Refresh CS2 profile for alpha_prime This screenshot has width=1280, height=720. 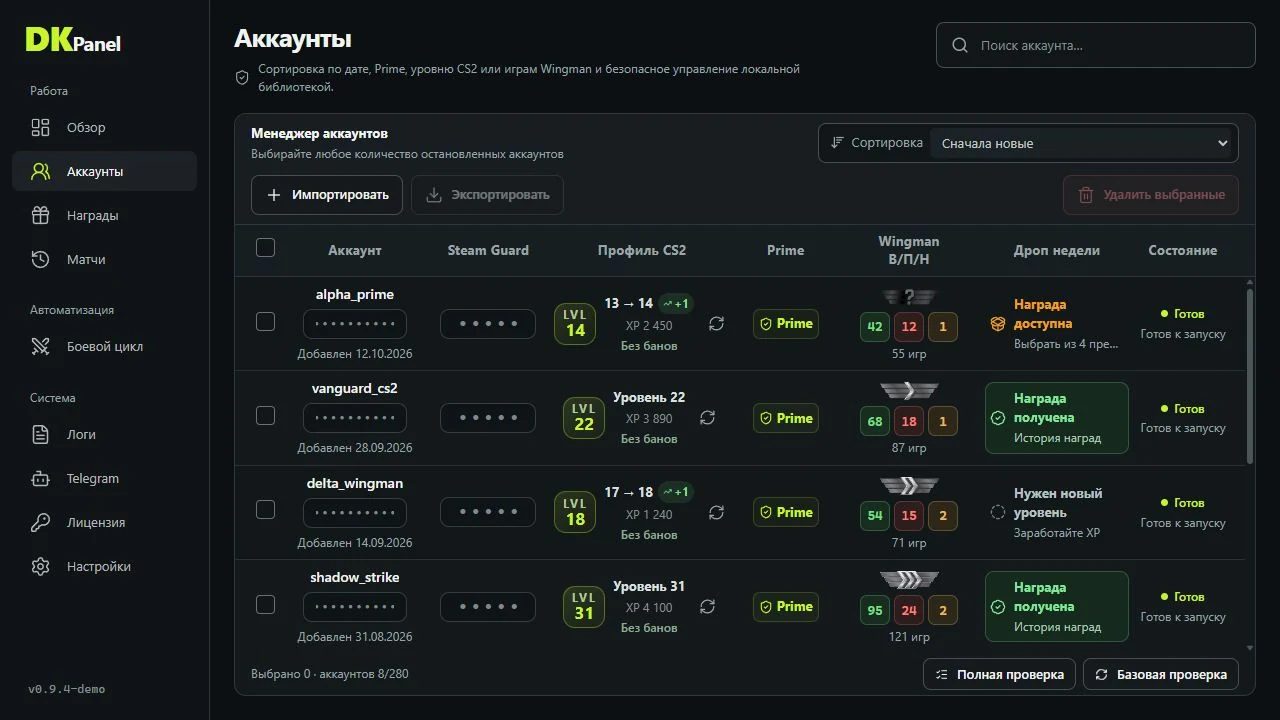[x=716, y=324]
